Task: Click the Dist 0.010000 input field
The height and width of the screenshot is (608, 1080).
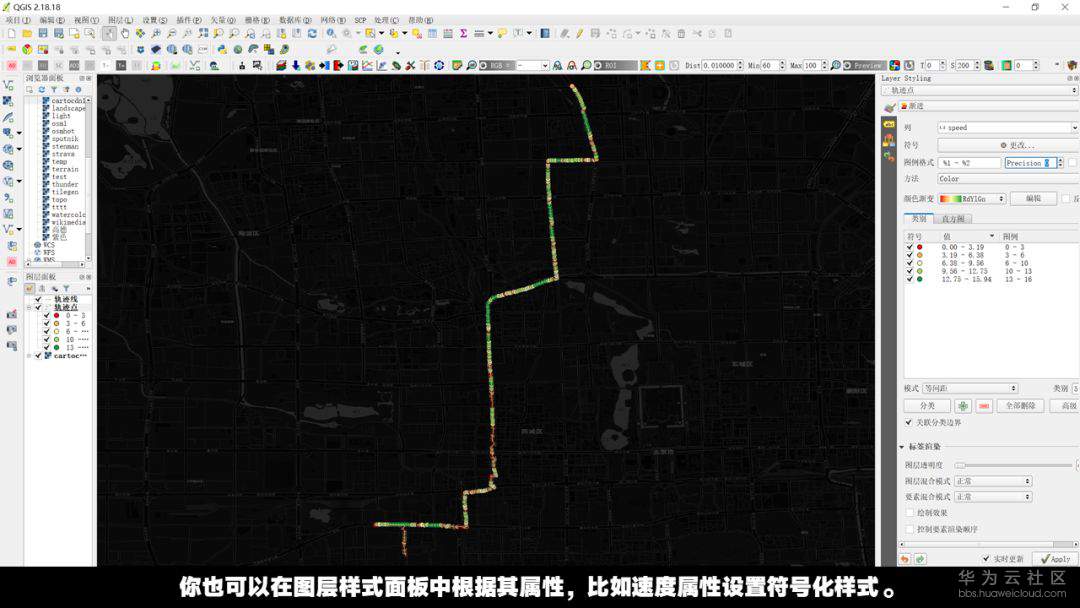Action: click(721, 65)
